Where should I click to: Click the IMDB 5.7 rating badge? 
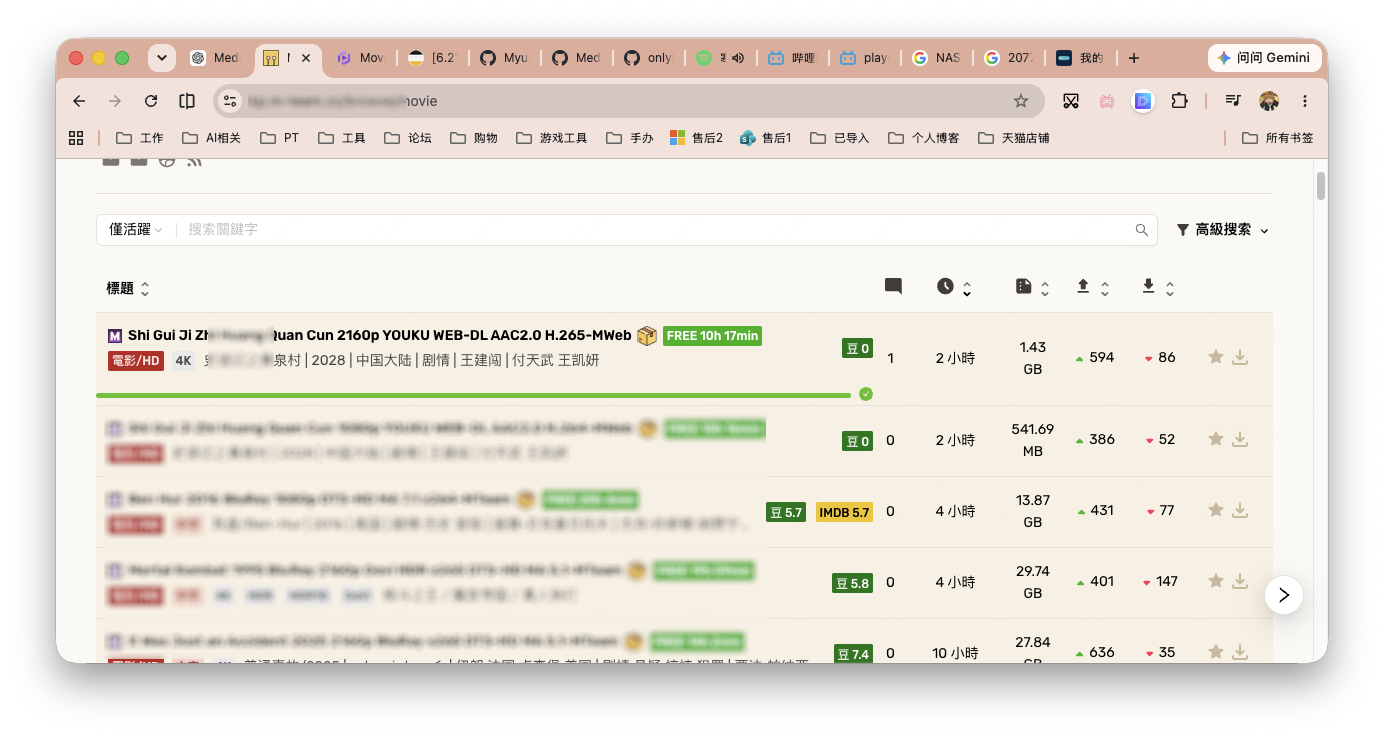844,512
